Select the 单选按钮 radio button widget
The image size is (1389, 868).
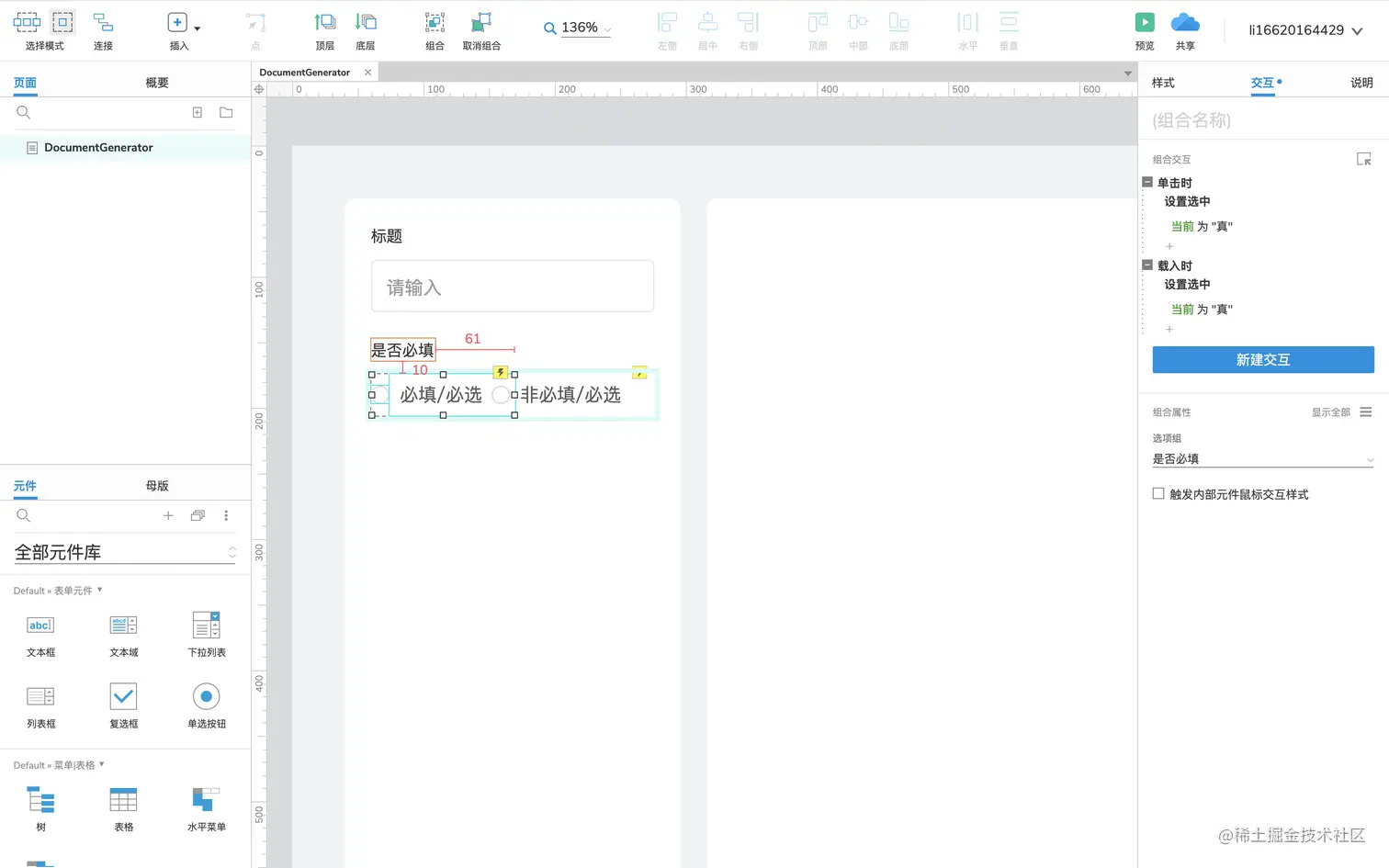pos(207,705)
